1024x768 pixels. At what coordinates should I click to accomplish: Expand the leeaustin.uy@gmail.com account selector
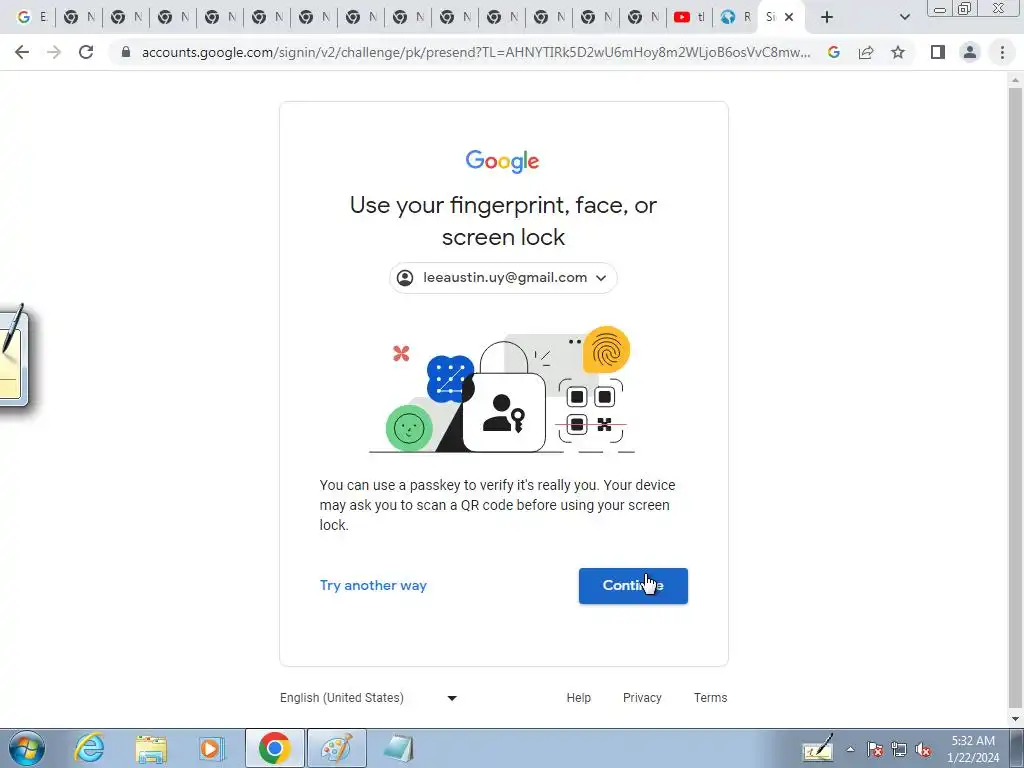[x=503, y=278]
